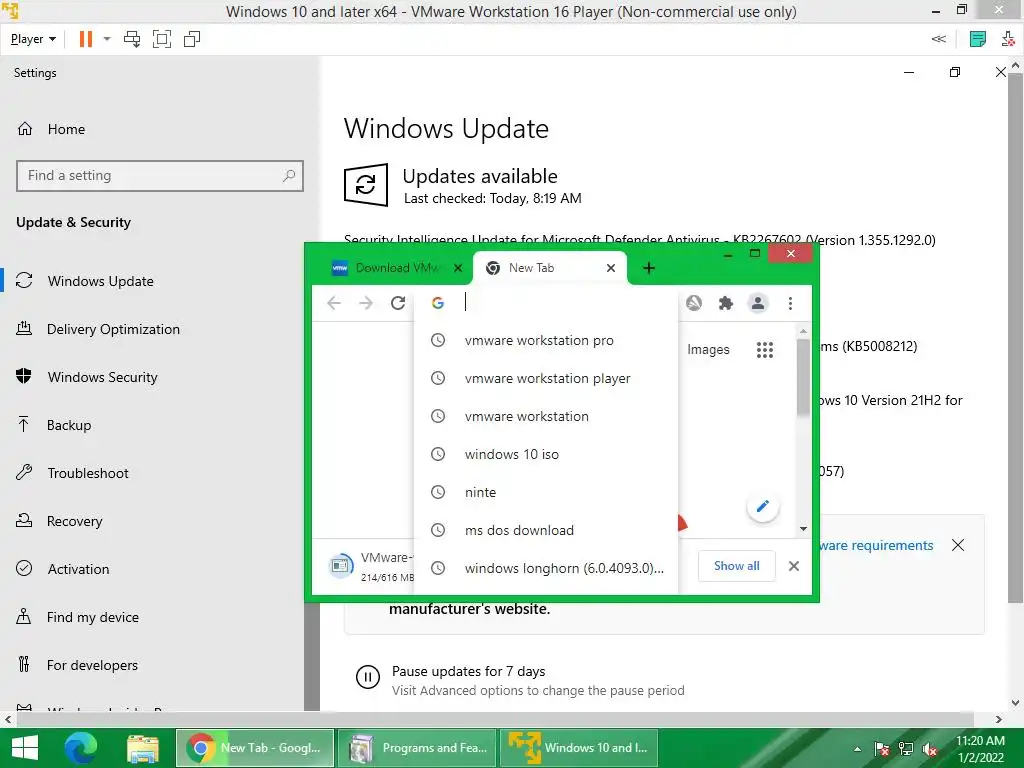Open Chrome three-dot menu
The image size is (1024, 768).
click(x=790, y=303)
